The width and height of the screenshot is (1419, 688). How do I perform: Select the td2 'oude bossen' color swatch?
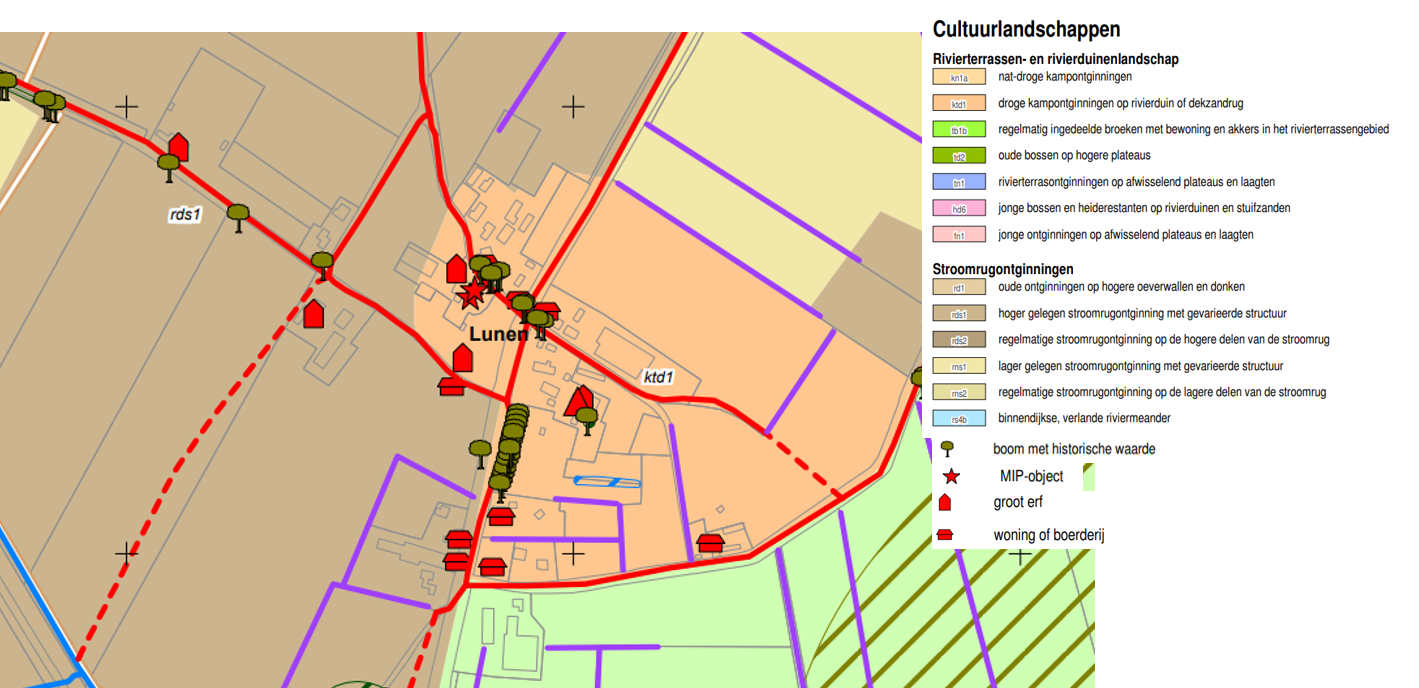click(959, 155)
